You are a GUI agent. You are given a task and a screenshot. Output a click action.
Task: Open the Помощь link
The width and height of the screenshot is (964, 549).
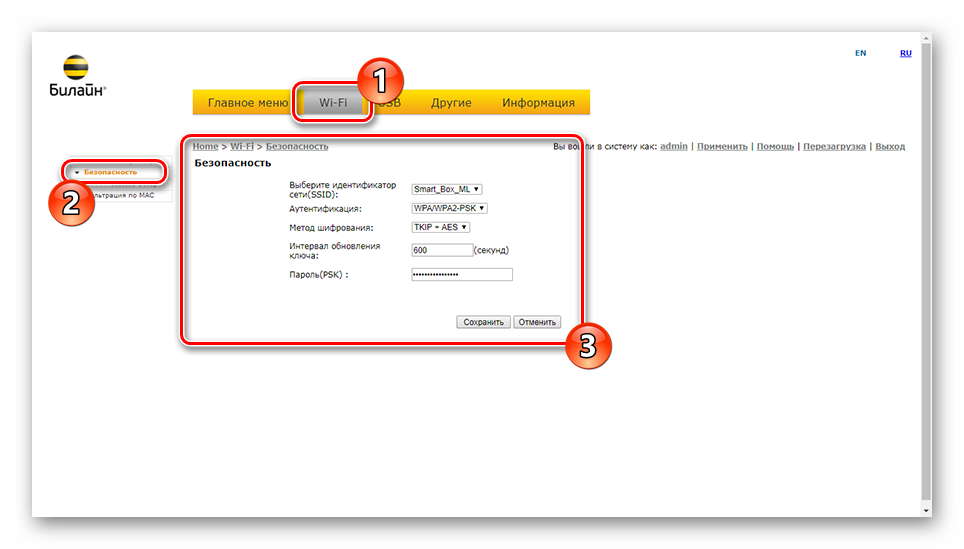point(775,146)
